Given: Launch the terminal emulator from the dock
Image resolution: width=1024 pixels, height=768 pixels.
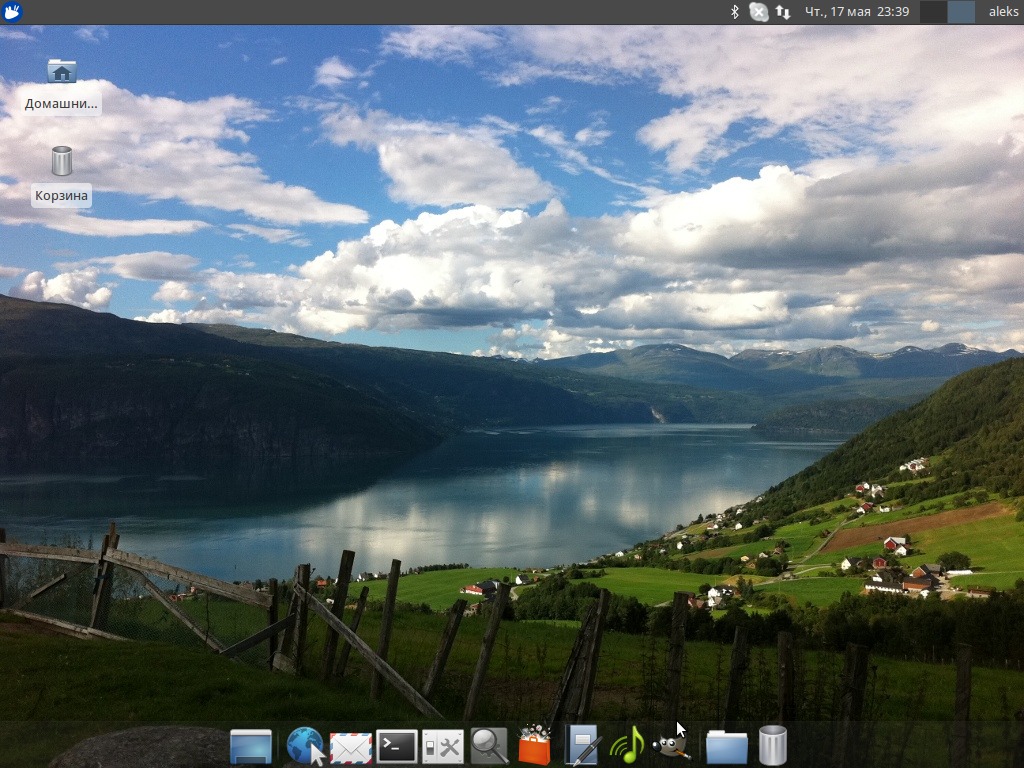Looking at the screenshot, I should tap(397, 746).
